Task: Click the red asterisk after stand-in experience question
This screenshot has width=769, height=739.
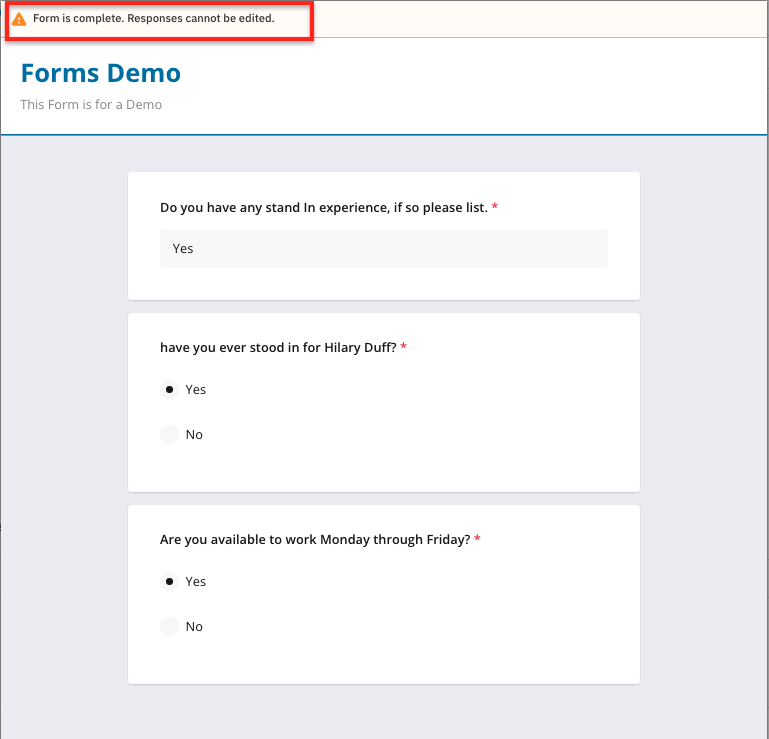Action: [495, 207]
